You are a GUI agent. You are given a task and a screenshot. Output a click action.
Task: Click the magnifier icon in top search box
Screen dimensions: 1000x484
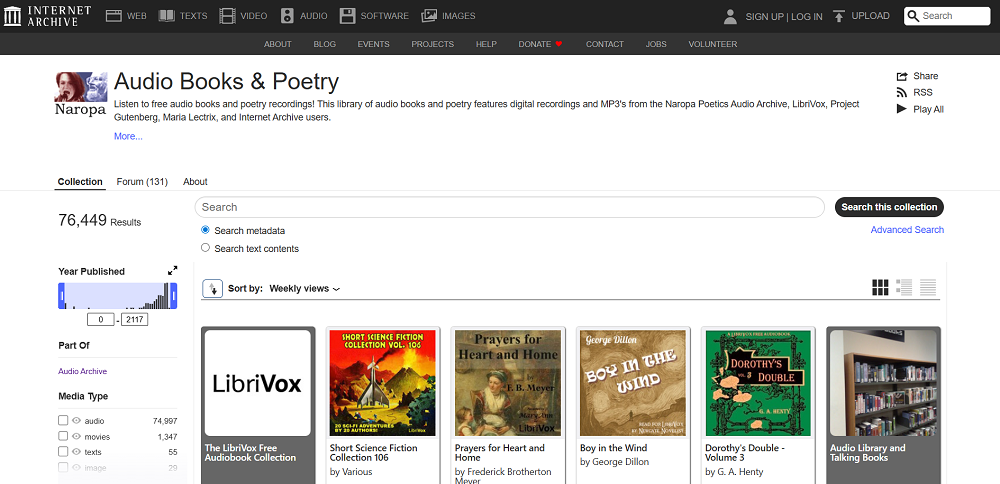pyautogui.click(x=913, y=16)
